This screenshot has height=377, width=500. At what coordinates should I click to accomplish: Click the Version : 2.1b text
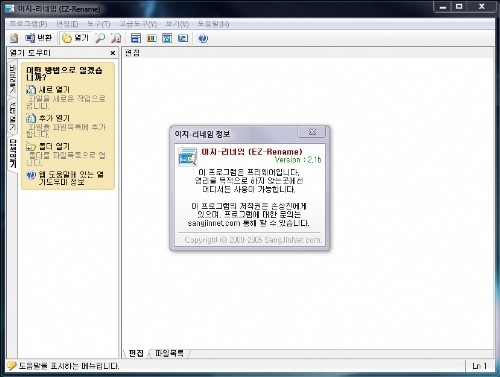click(x=298, y=160)
